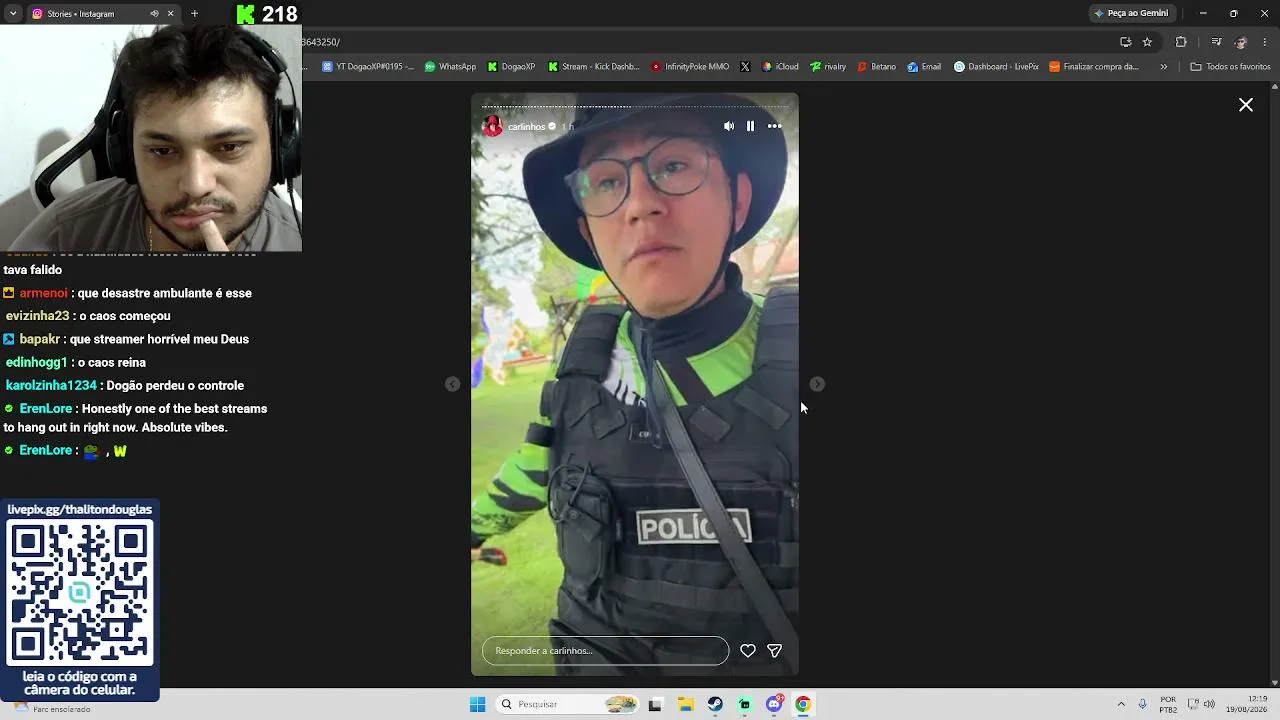Bookmark this page with the star
This screenshot has height=720, width=1280.
point(1147,42)
